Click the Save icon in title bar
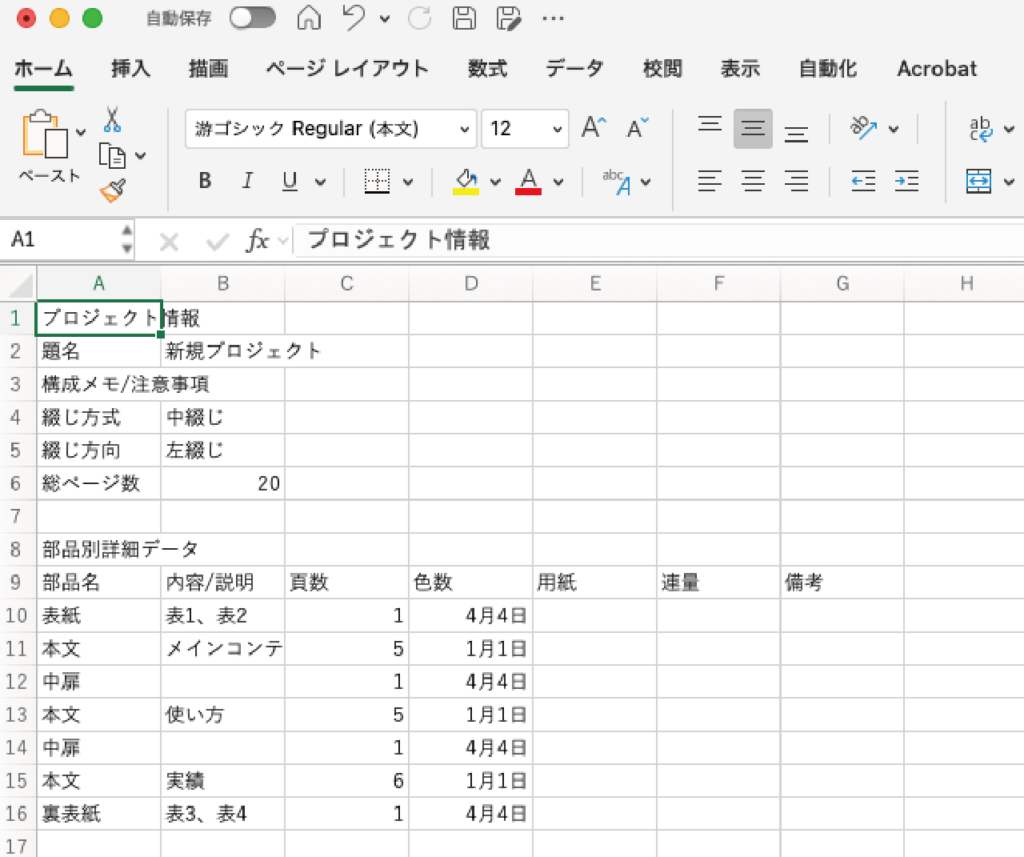Image resolution: width=1024 pixels, height=857 pixels. click(463, 18)
